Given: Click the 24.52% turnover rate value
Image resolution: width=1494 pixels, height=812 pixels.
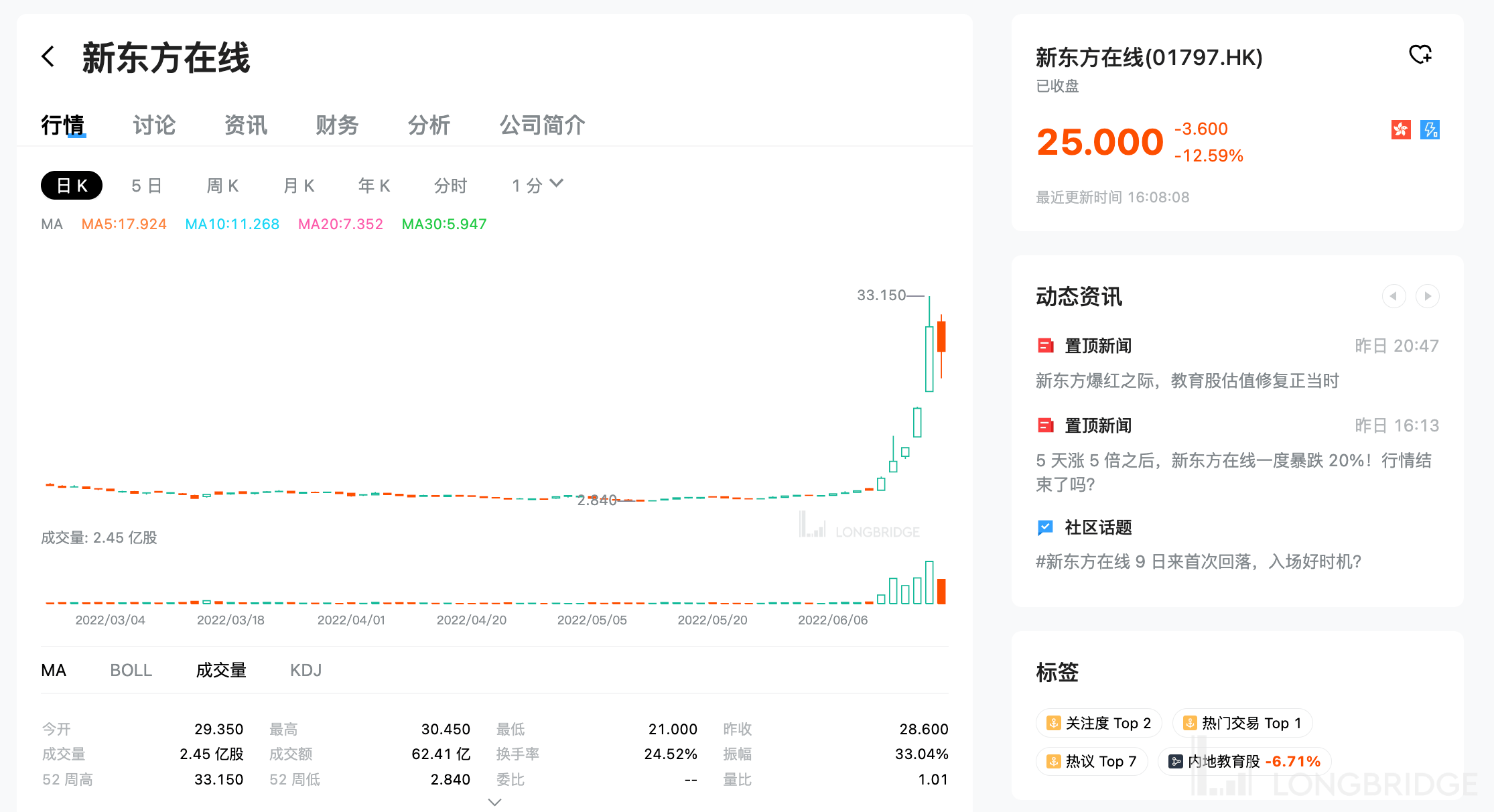Looking at the screenshot, I should click(x=671, y=754).
